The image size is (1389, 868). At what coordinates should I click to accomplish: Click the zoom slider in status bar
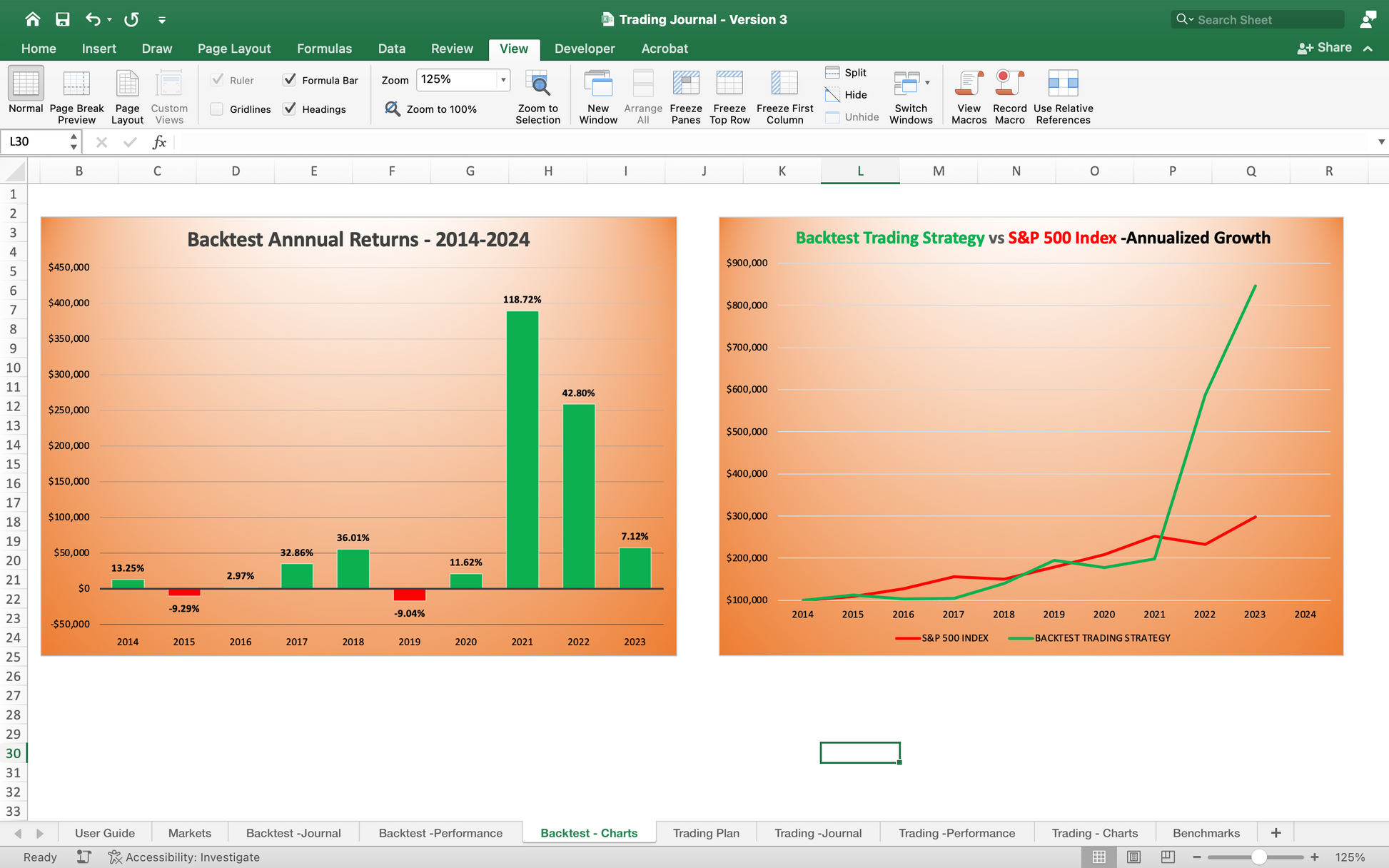[1258, 857]
